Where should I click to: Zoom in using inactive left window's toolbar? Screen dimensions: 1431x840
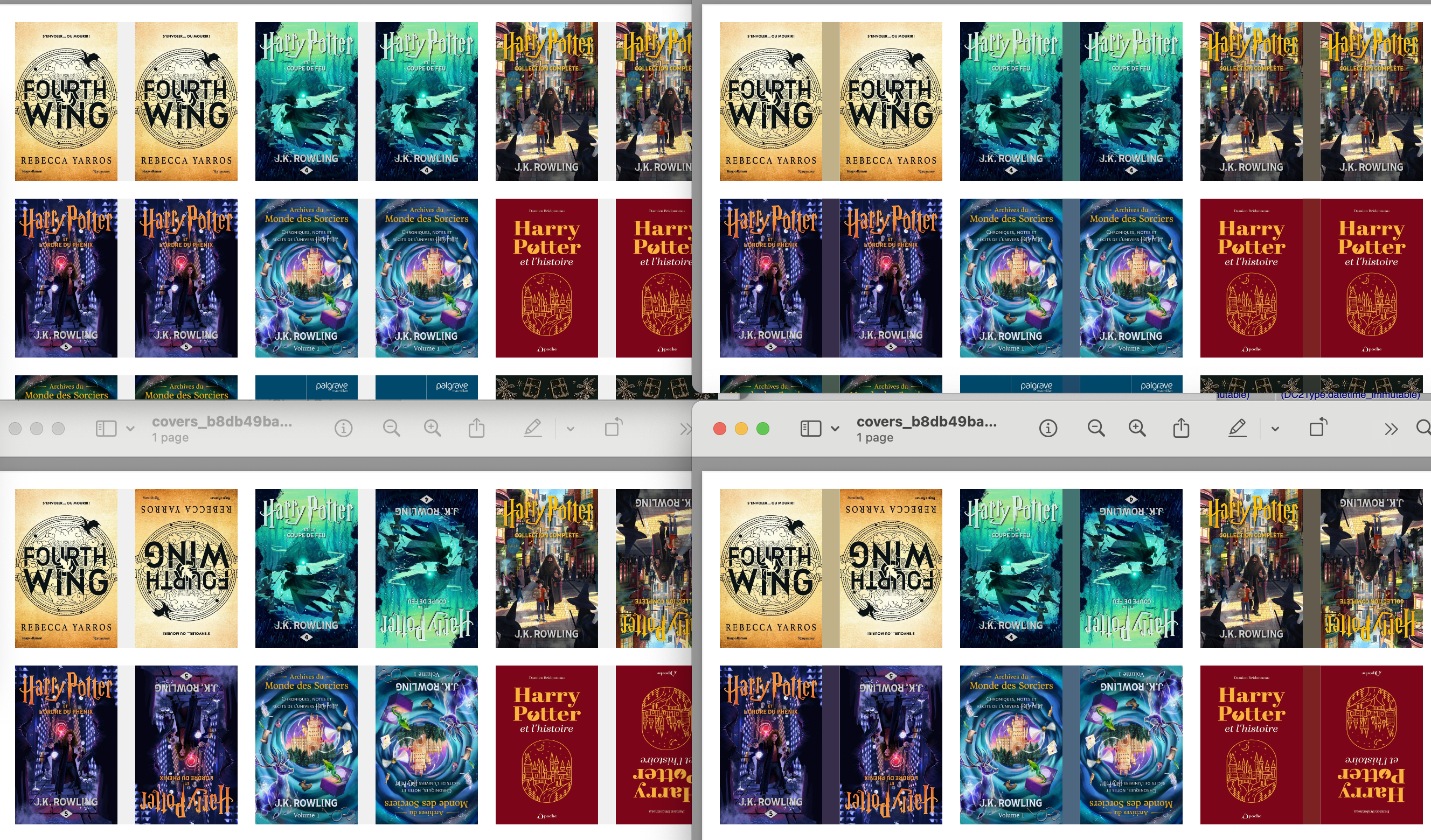pyautogui.click(x=432, y=429)
